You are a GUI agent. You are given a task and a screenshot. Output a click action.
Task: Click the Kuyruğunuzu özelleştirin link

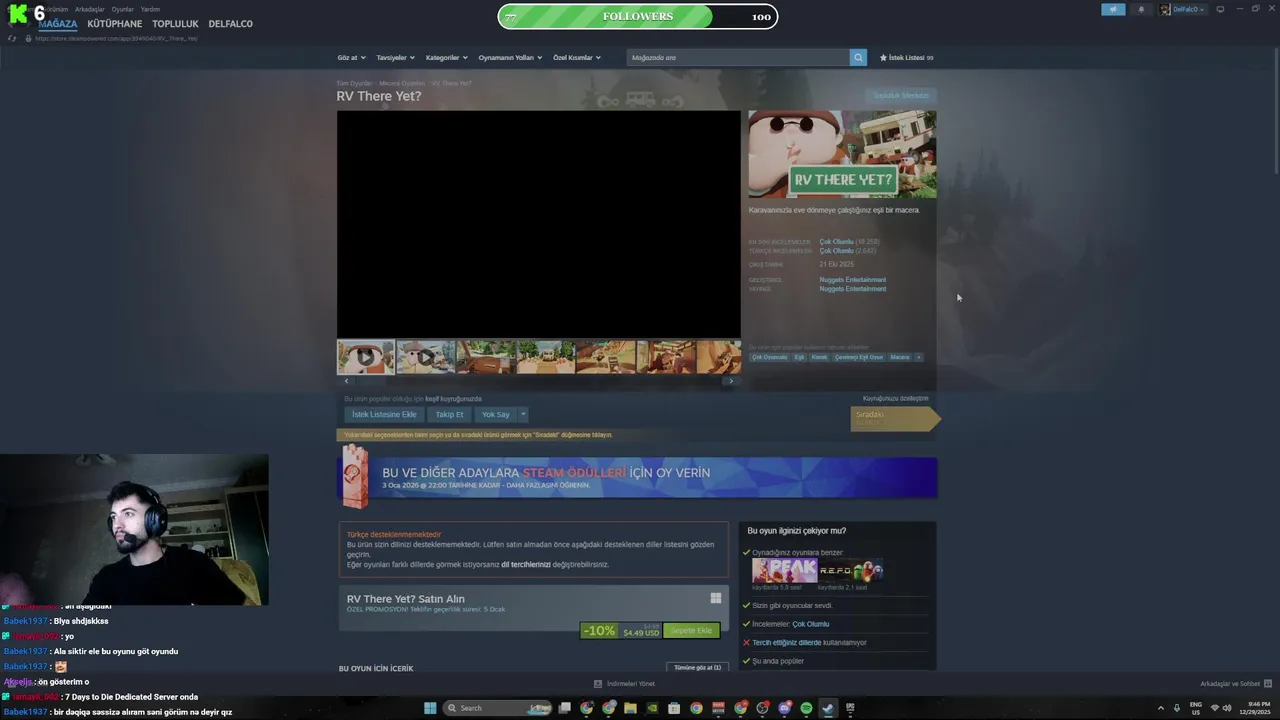pos(895,398)
